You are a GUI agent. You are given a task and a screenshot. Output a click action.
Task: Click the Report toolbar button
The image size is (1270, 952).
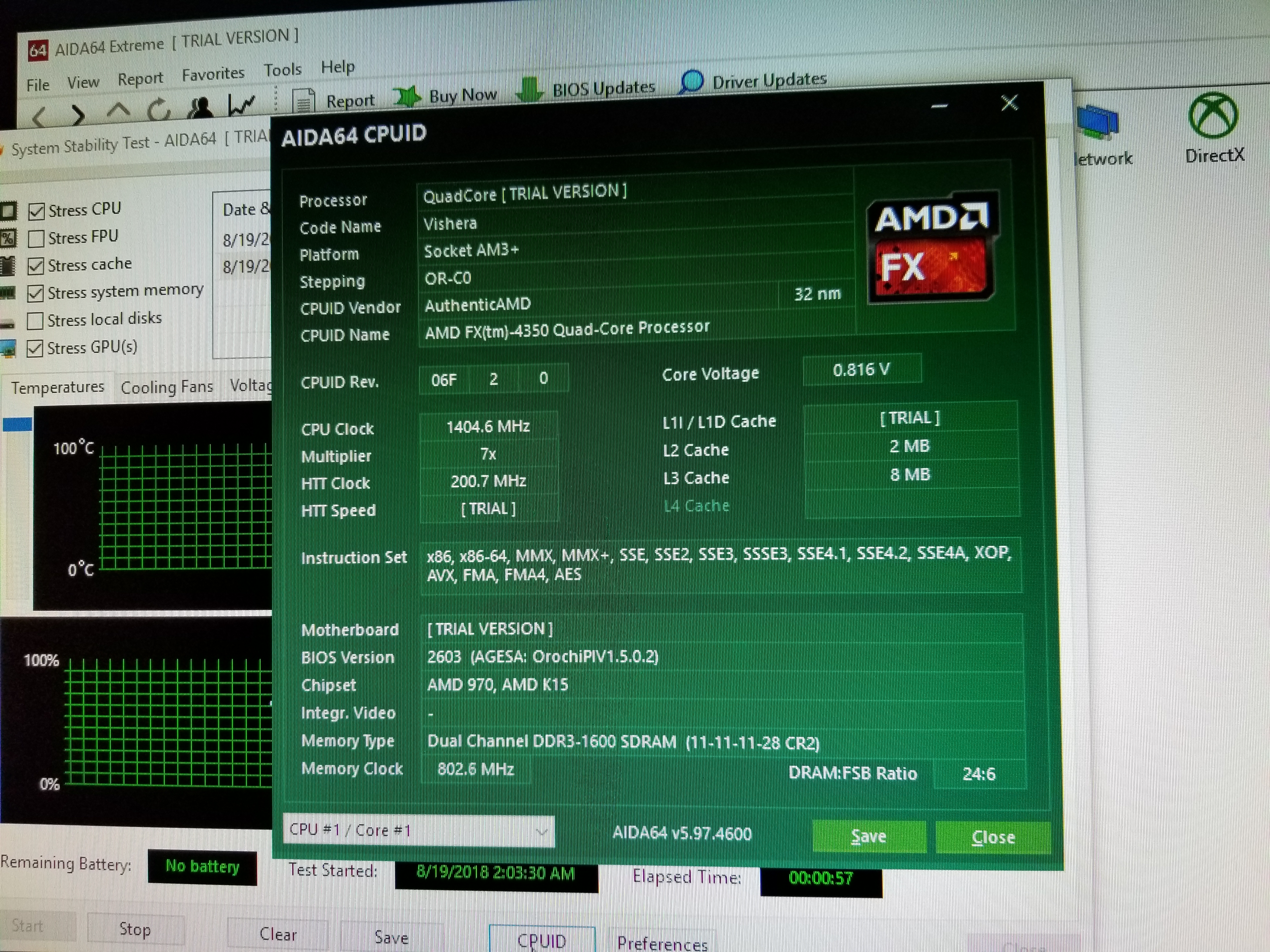[x=334, y=101]
